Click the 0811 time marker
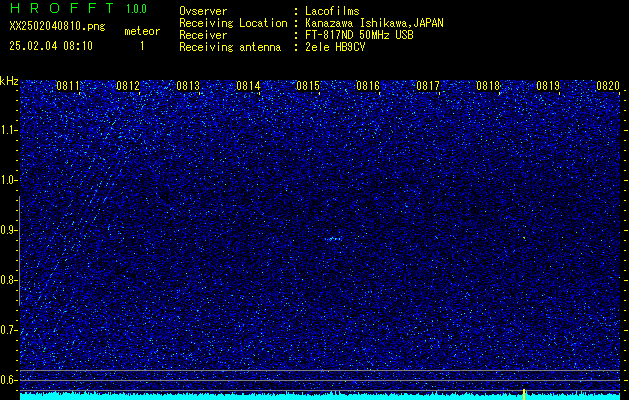629x400 pixels. point(68,86)
